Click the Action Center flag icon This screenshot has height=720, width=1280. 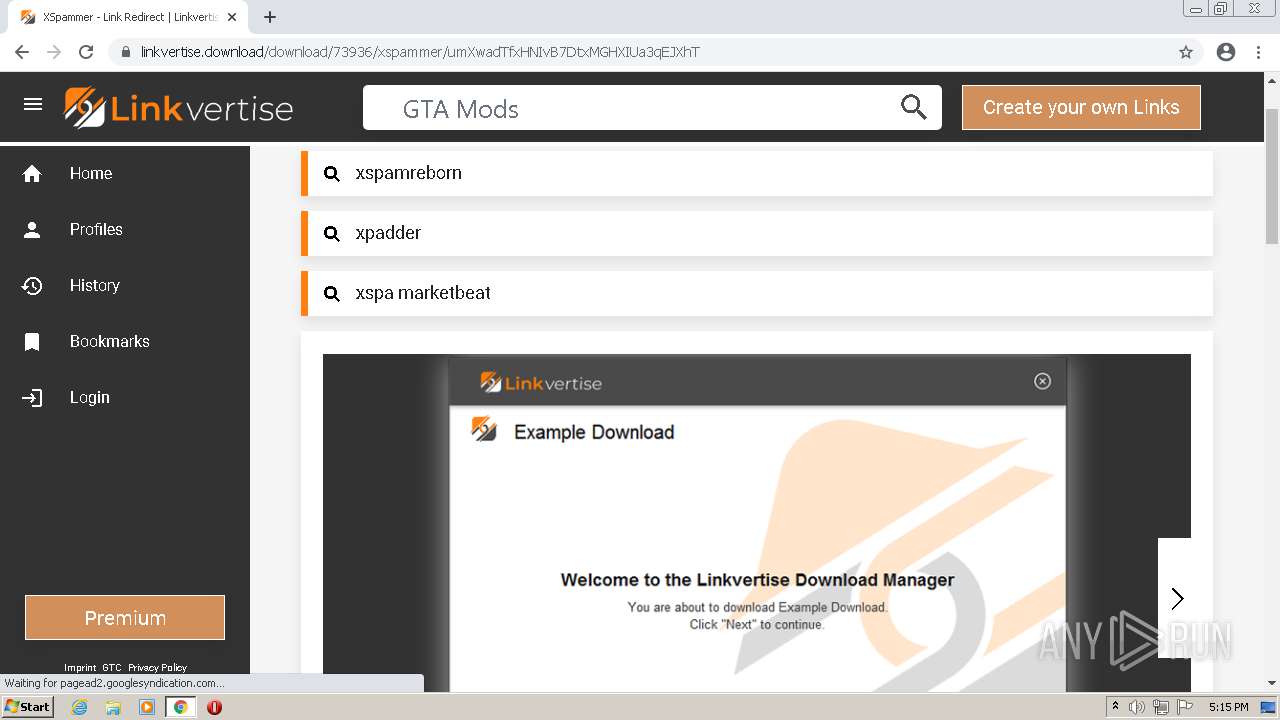(x=1185, y=707)
